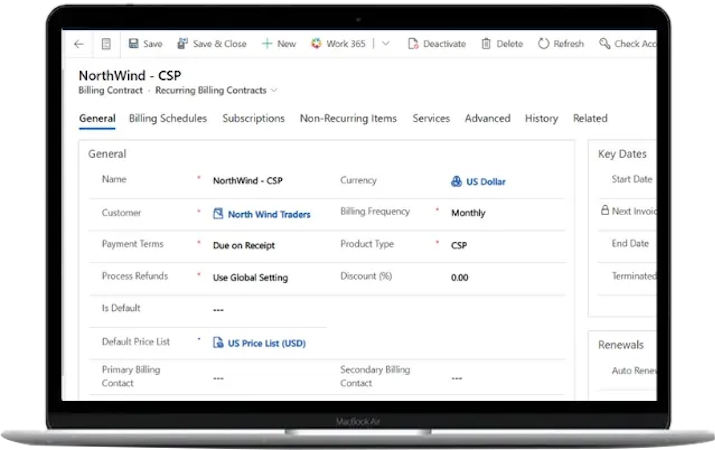Click the Secondary Billing Contact empty field
Image resolution: width=715 pixels, height=450 pixels.
coord(457,378)
